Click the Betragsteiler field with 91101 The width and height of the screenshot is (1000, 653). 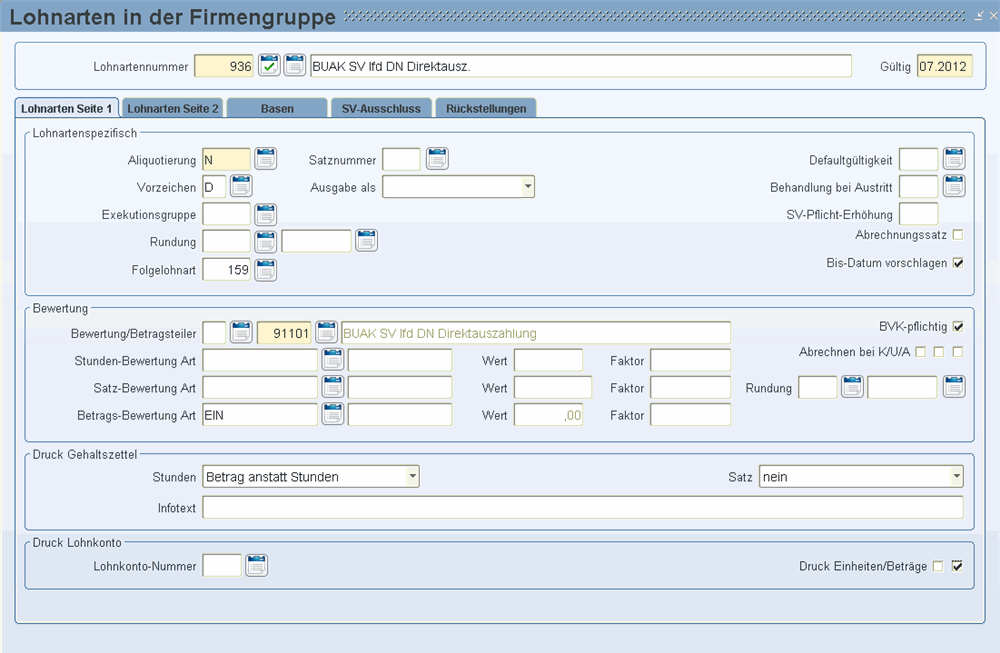(x=284, y=333)
